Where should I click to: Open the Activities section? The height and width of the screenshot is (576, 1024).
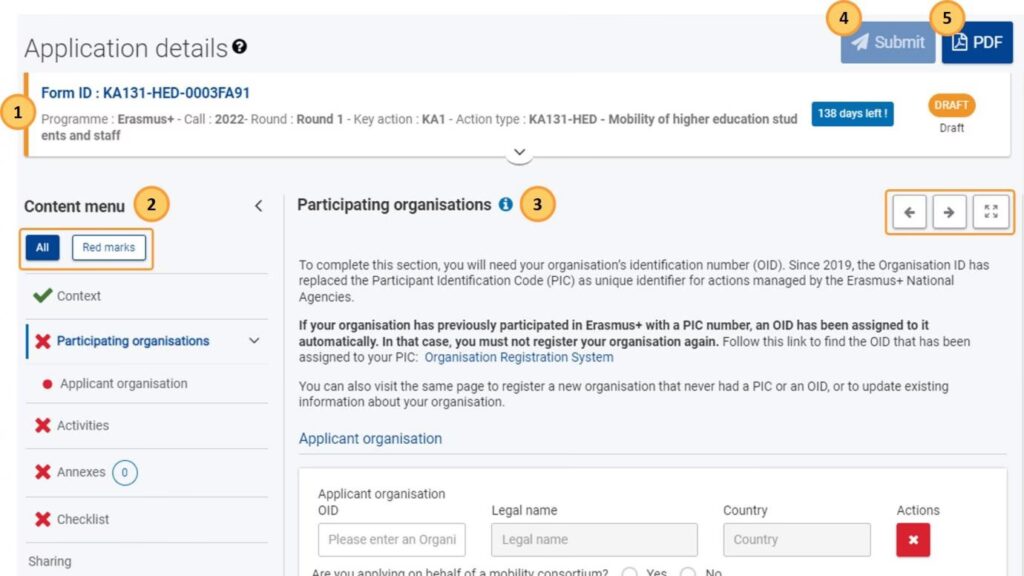(x=83, y=426)
